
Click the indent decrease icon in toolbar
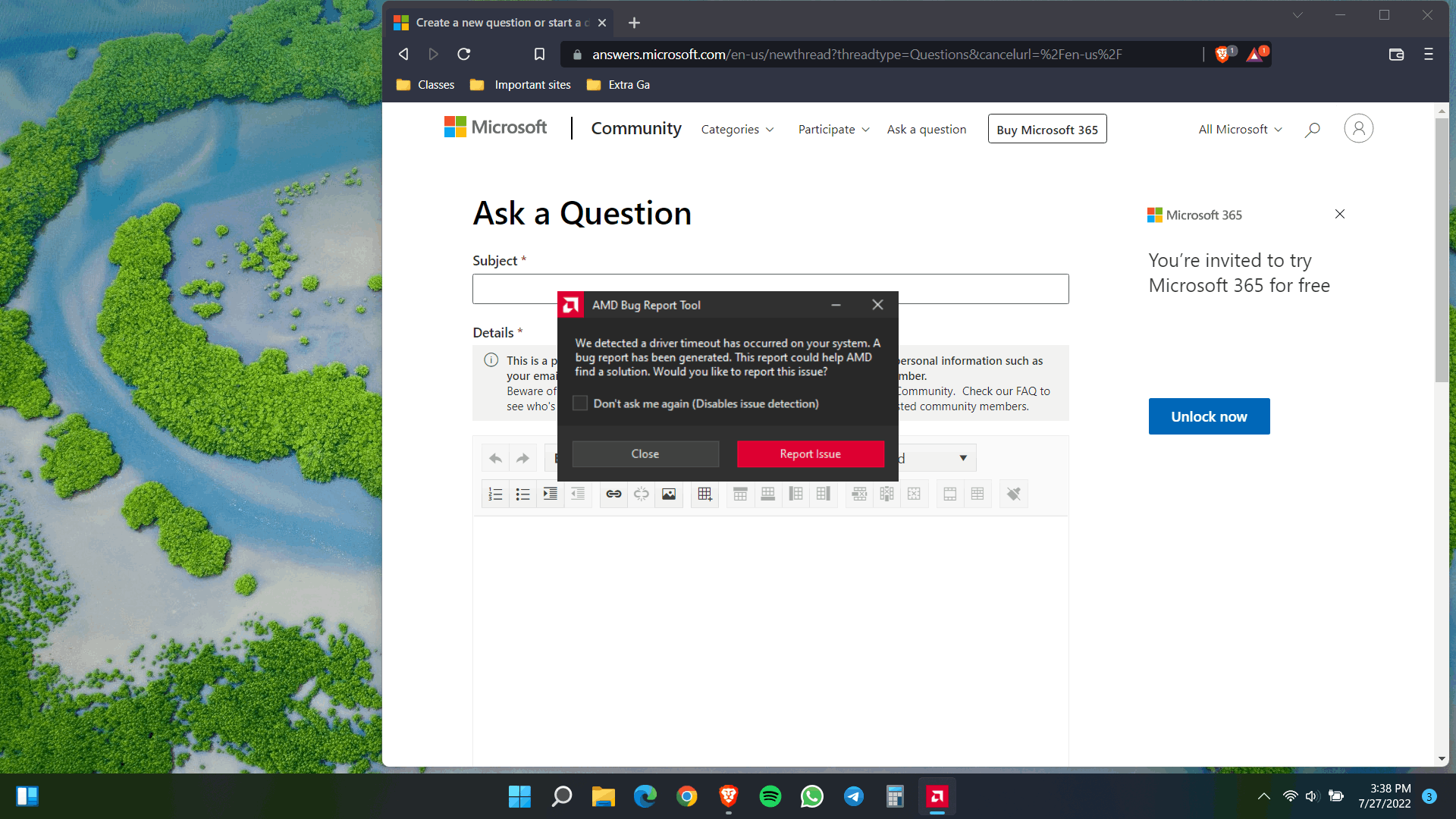click(577, 493)
